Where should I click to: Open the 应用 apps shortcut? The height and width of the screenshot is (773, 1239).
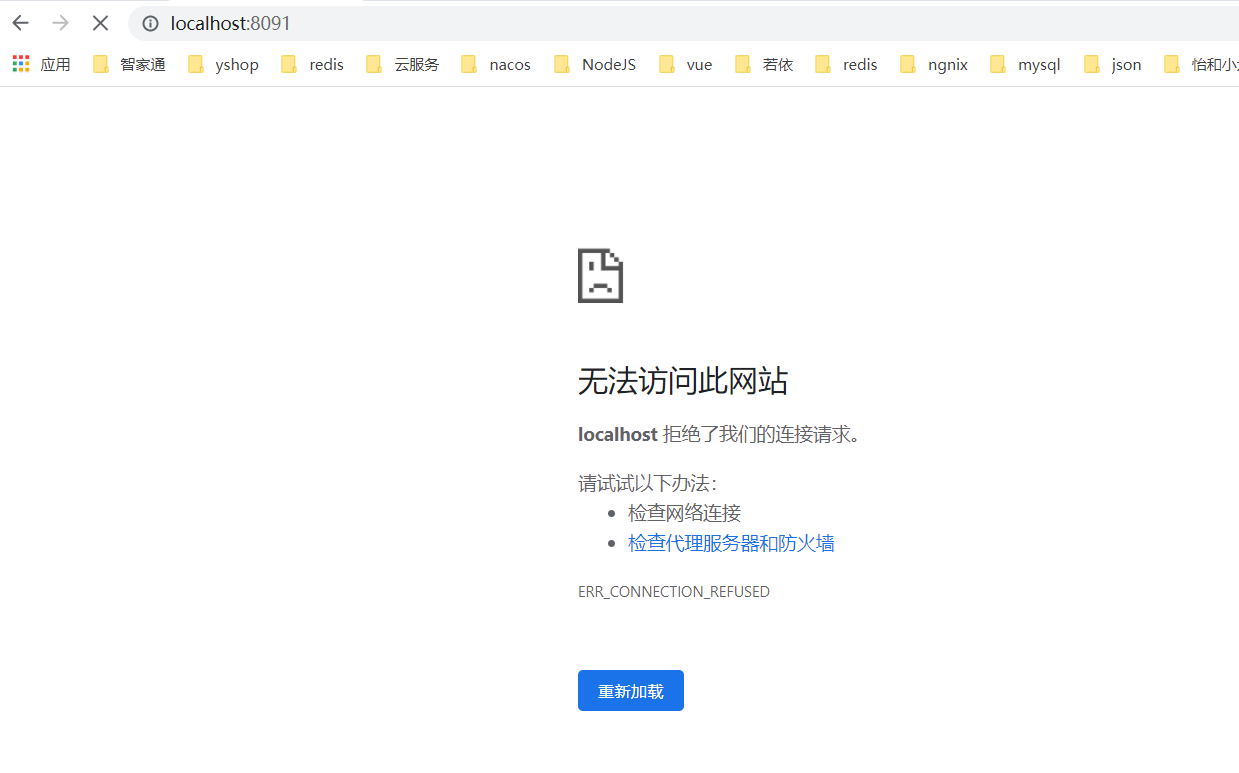coord(41,65)
